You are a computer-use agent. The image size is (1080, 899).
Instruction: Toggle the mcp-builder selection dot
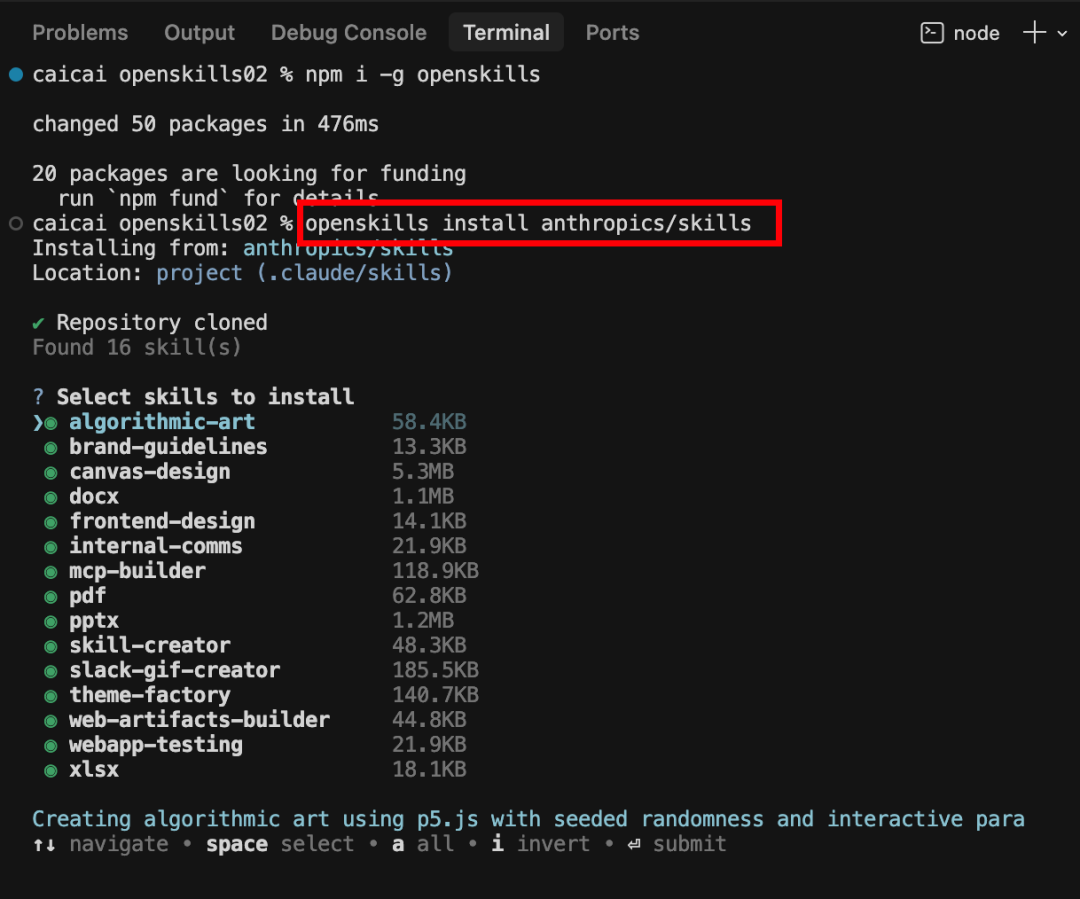coord(51,572)
